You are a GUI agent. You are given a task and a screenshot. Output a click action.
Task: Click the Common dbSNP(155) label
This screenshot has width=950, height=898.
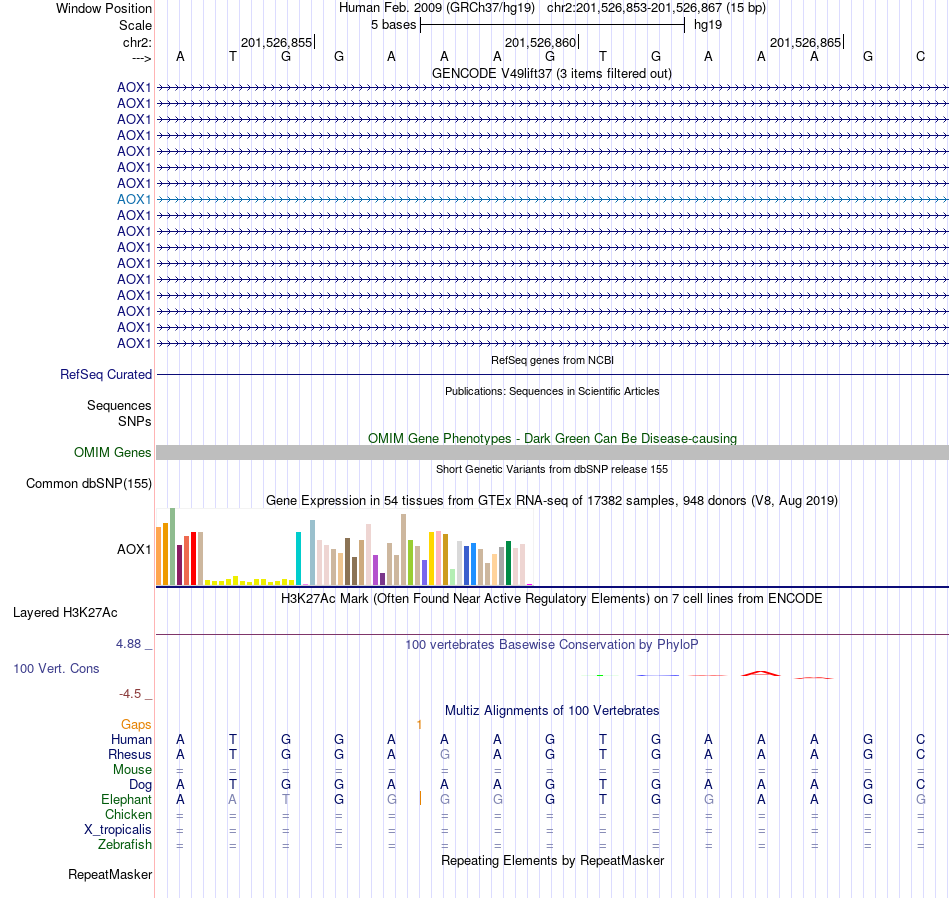point(89,484)
